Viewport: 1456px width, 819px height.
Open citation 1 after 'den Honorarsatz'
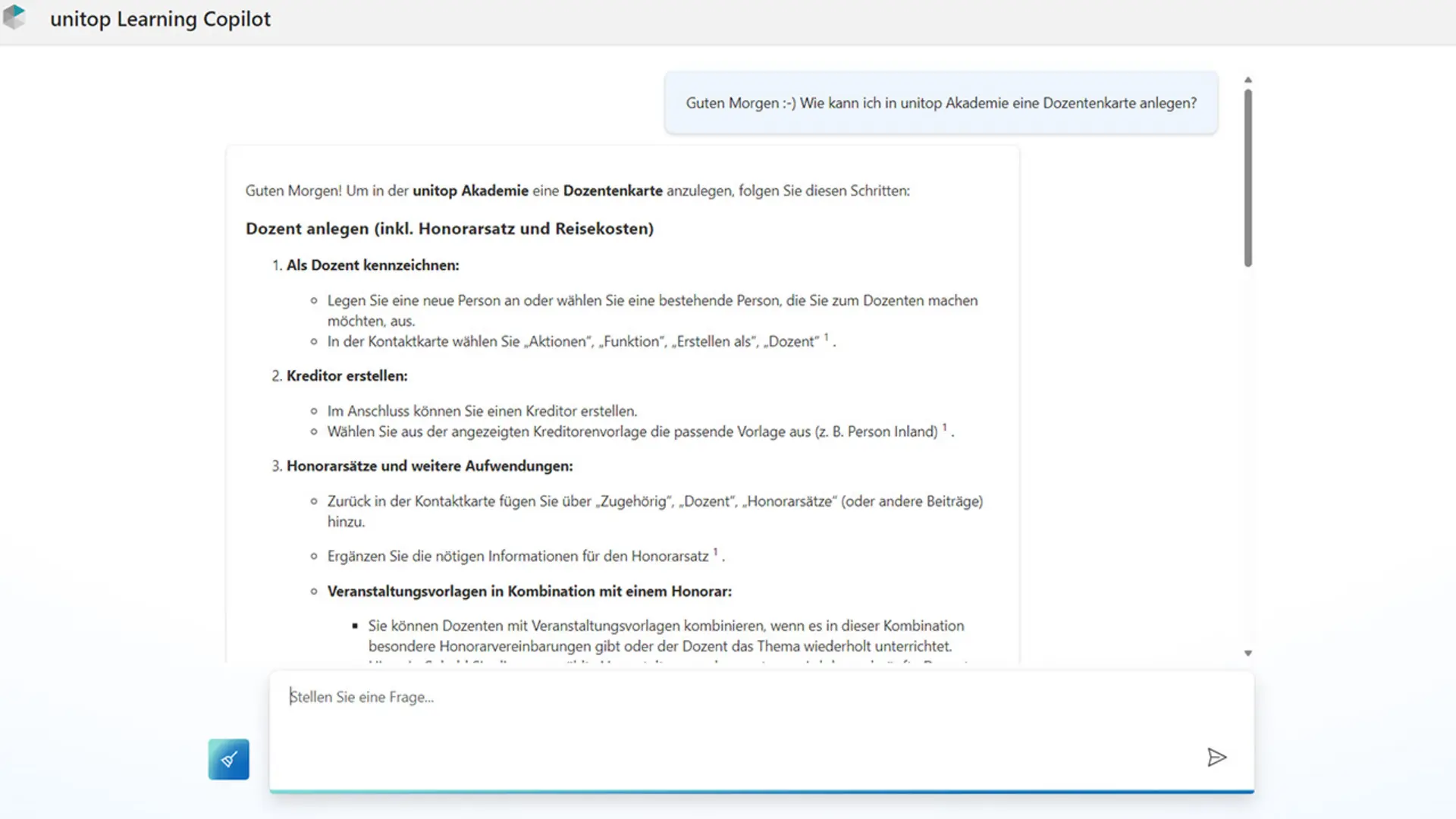pos(715,552)
